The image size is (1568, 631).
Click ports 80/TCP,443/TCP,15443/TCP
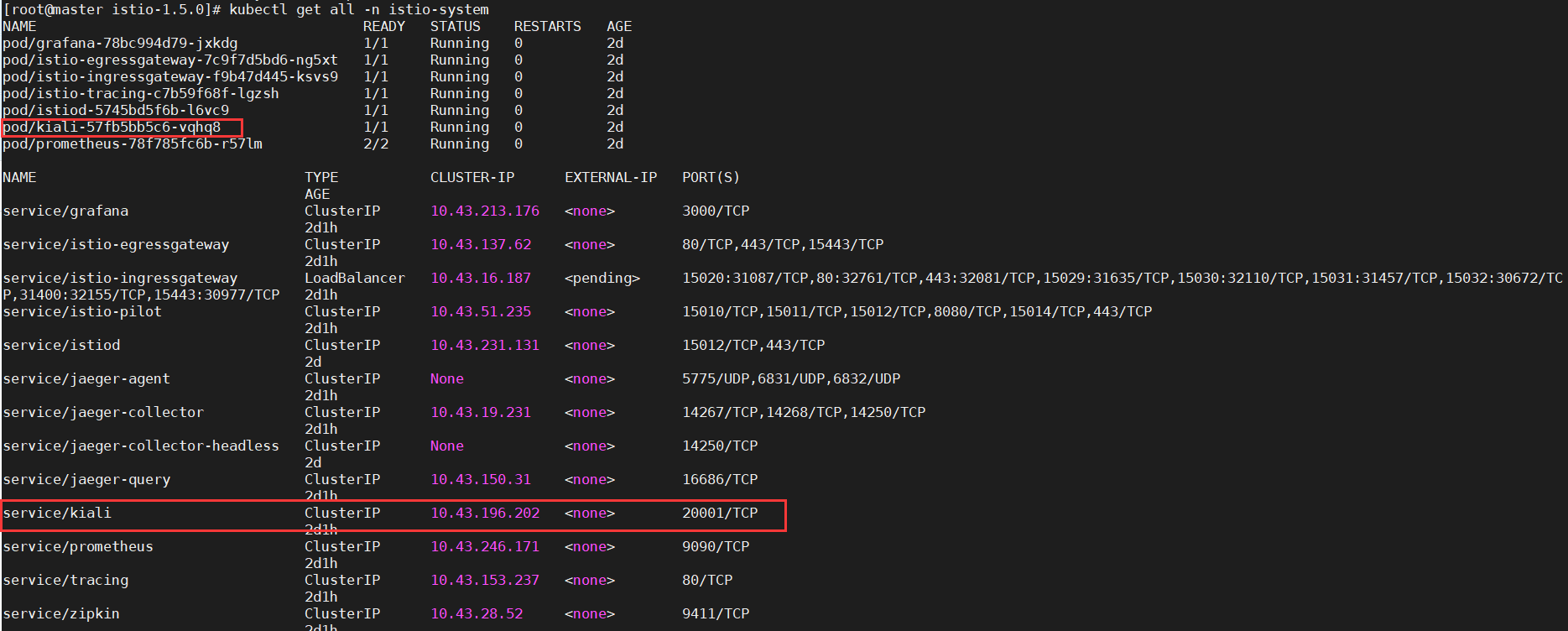click(783, 245)
